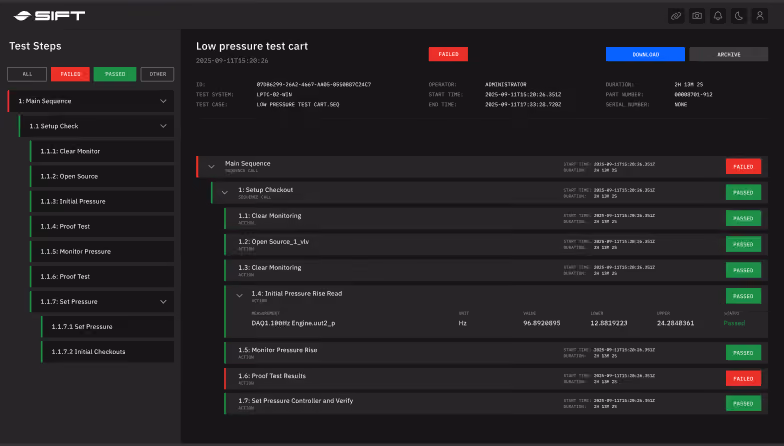Open notifications bell
This screenshot has width=784, height=446.
tap(718, 16)
